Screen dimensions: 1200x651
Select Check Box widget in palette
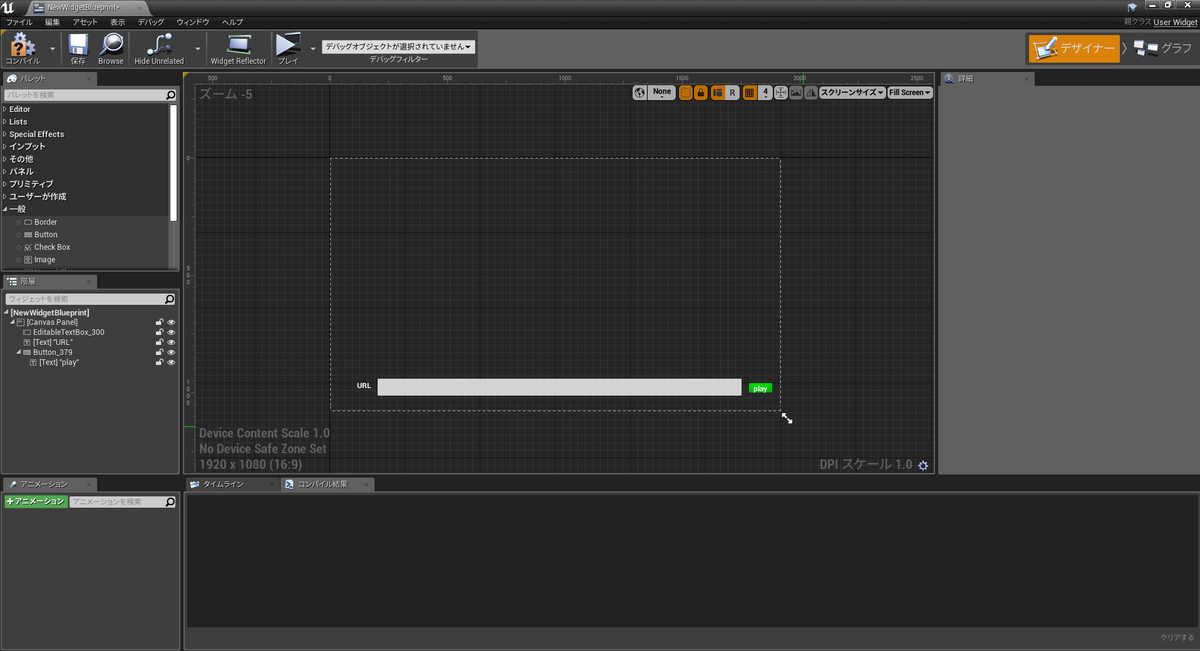click(51, 247)
